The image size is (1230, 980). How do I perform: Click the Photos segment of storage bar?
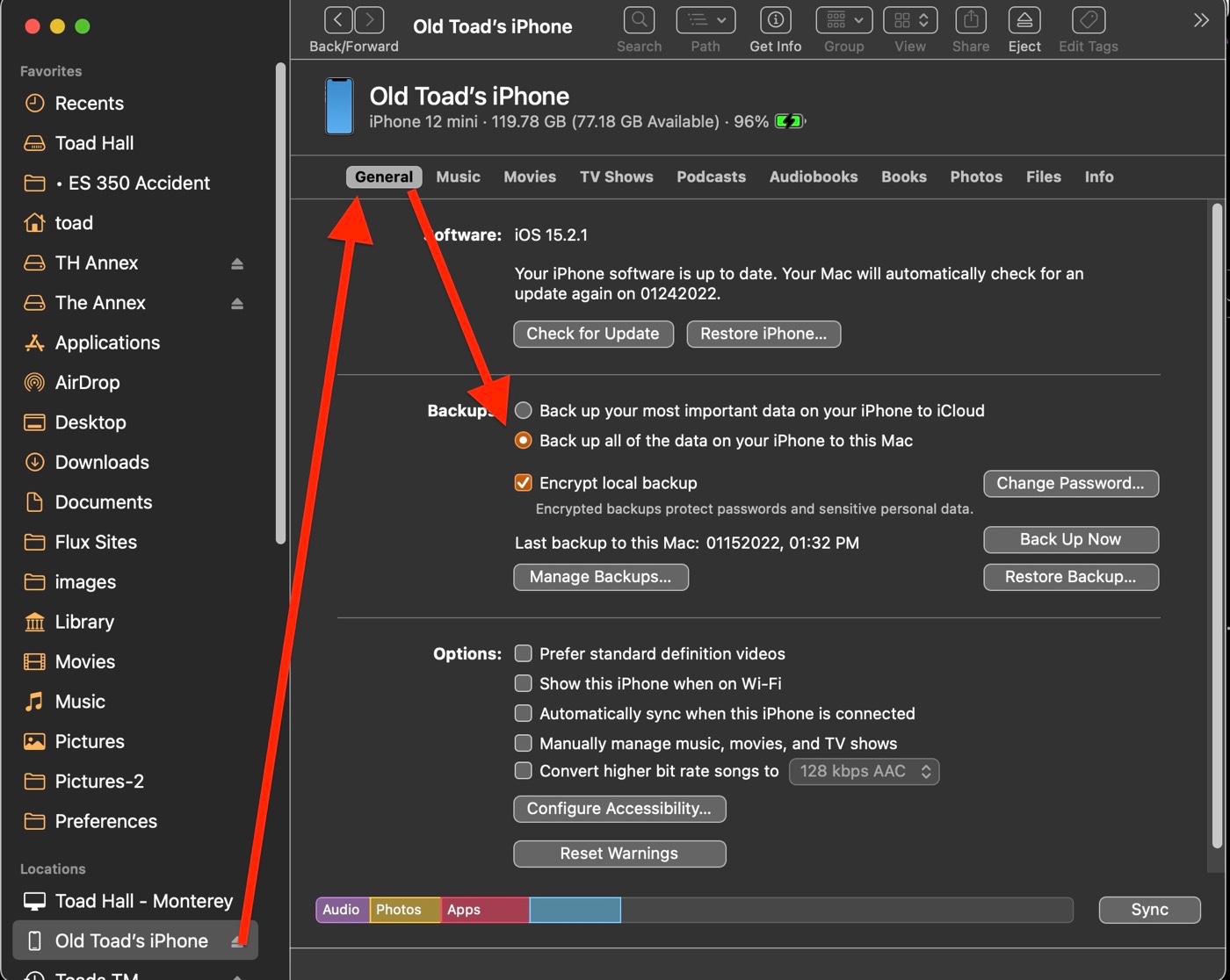(x=405, y=910)
